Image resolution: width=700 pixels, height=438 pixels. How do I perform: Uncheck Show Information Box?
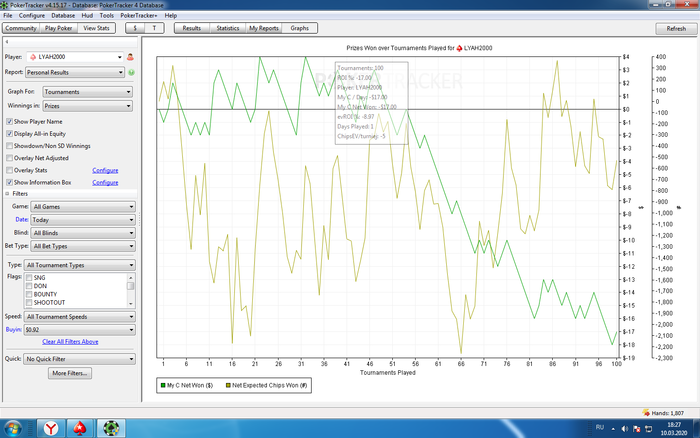coord(9,182)
